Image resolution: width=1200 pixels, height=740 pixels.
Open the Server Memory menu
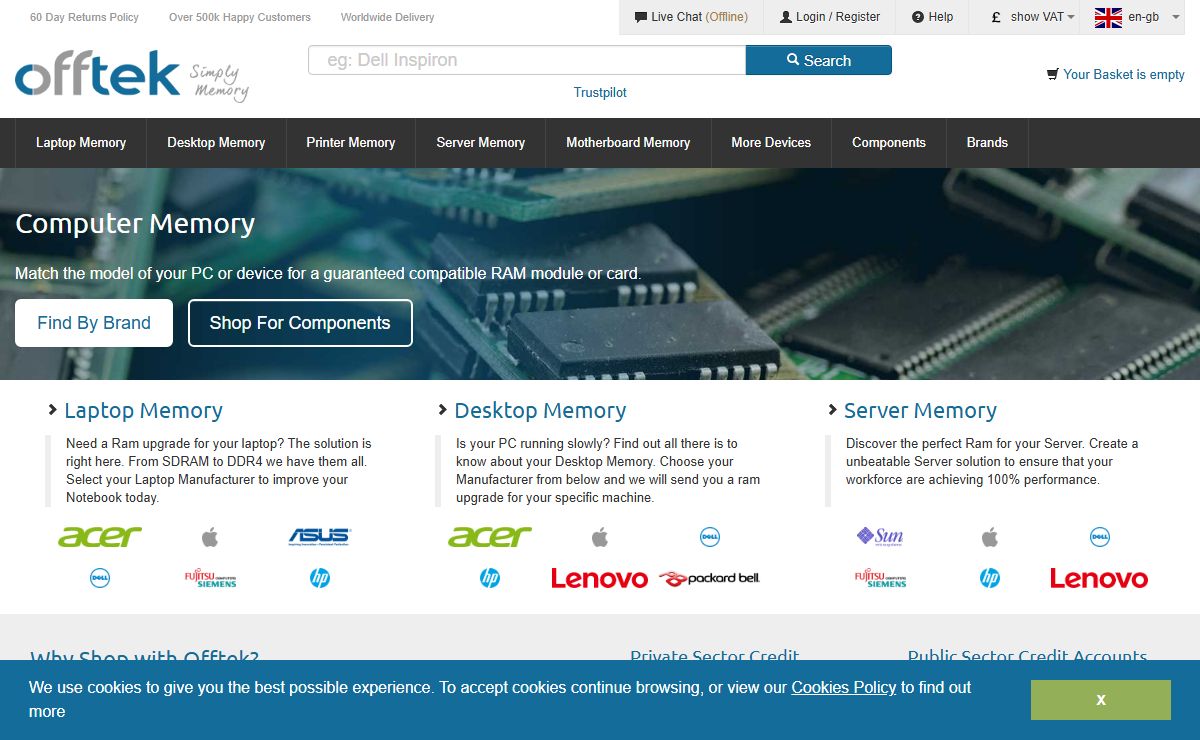point(481,143)
